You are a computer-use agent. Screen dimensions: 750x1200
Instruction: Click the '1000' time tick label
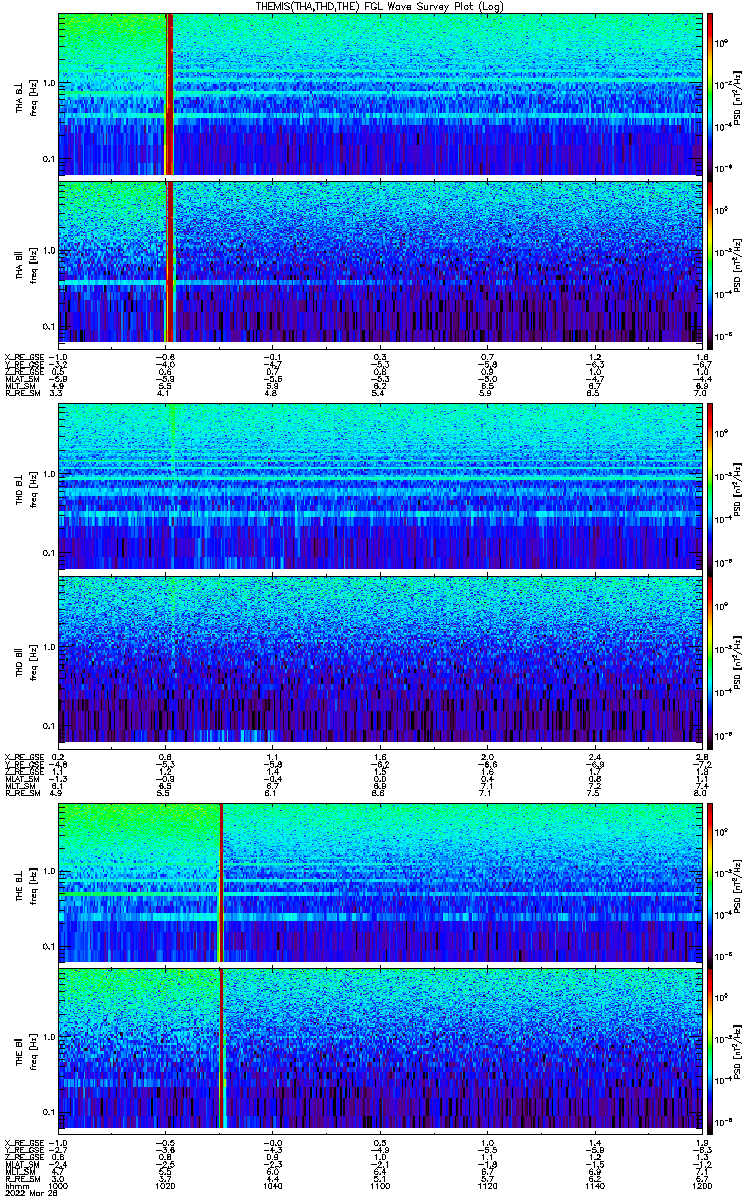coord(59,1186)
